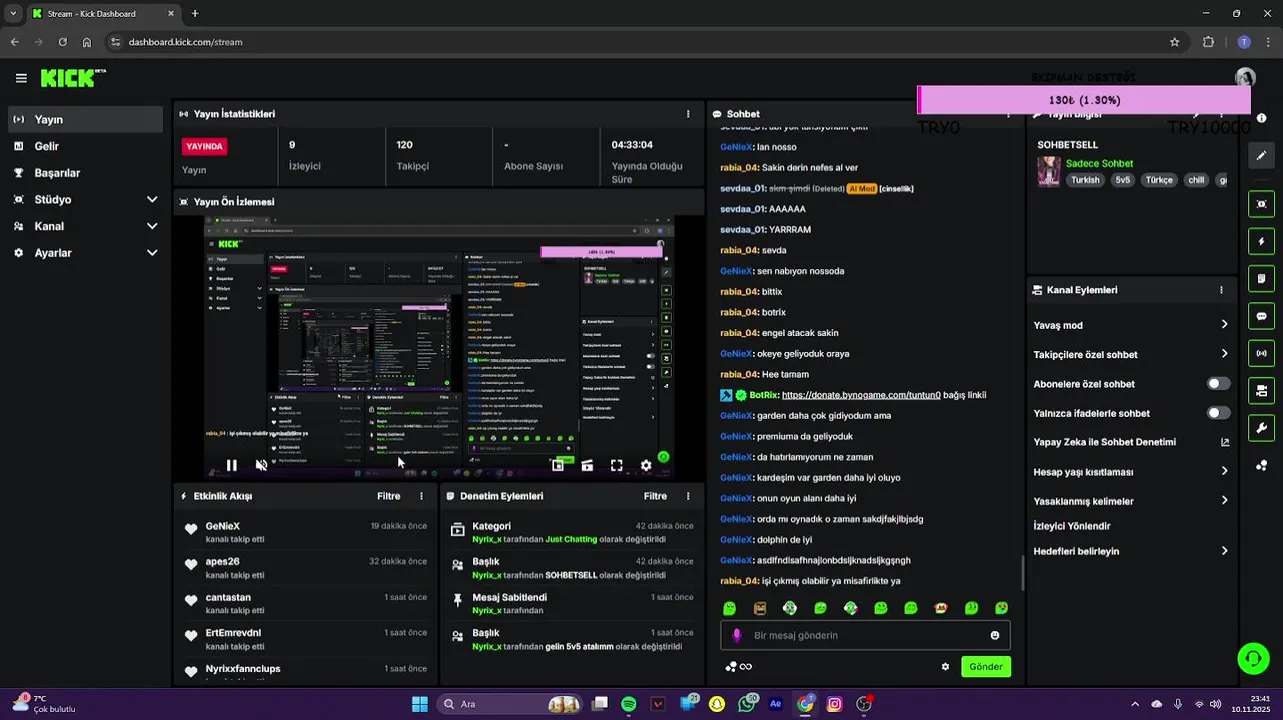Open WhatsApp from the Windows taskbar

746,704
